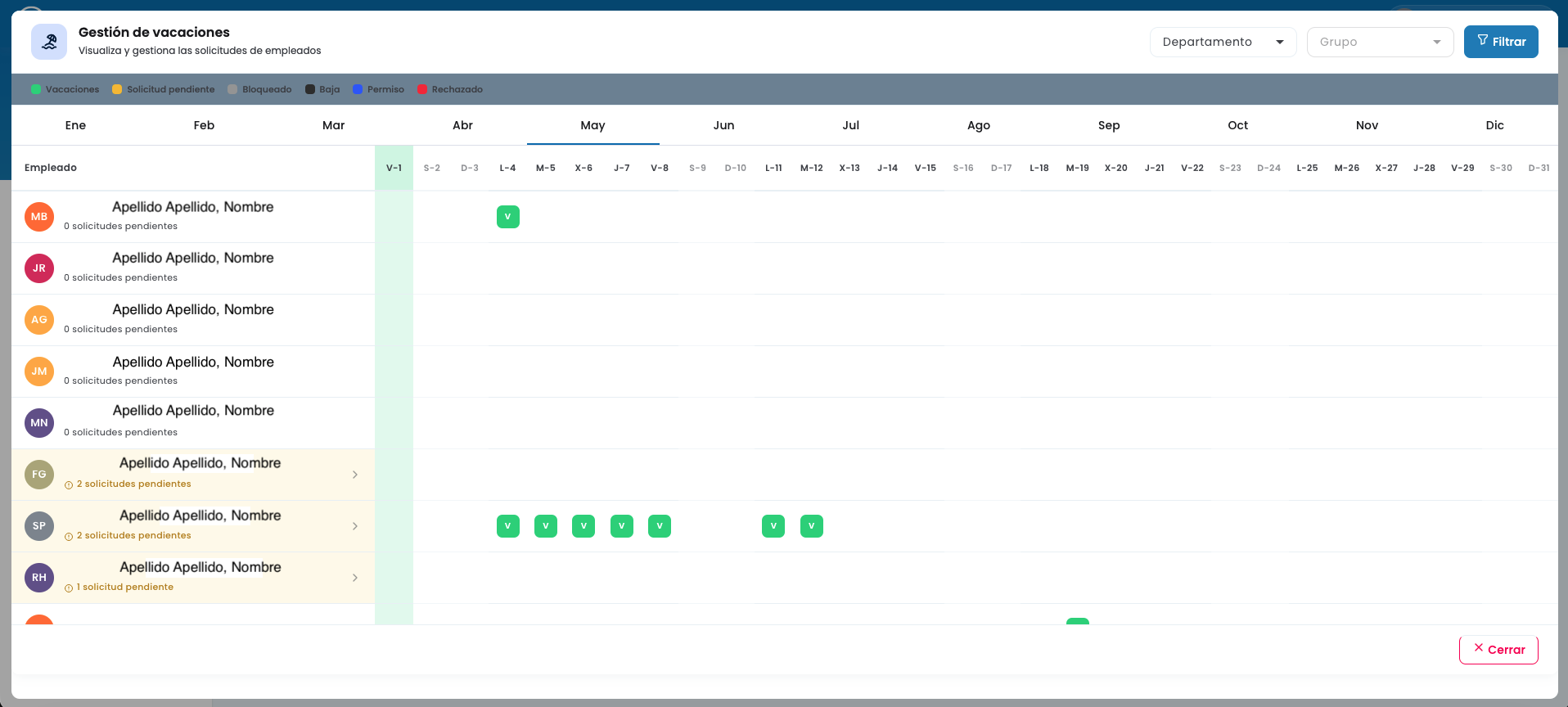Click the green Vacaciones legend swatch
This screenshot has height=707, width=1568.
(36, 89)
